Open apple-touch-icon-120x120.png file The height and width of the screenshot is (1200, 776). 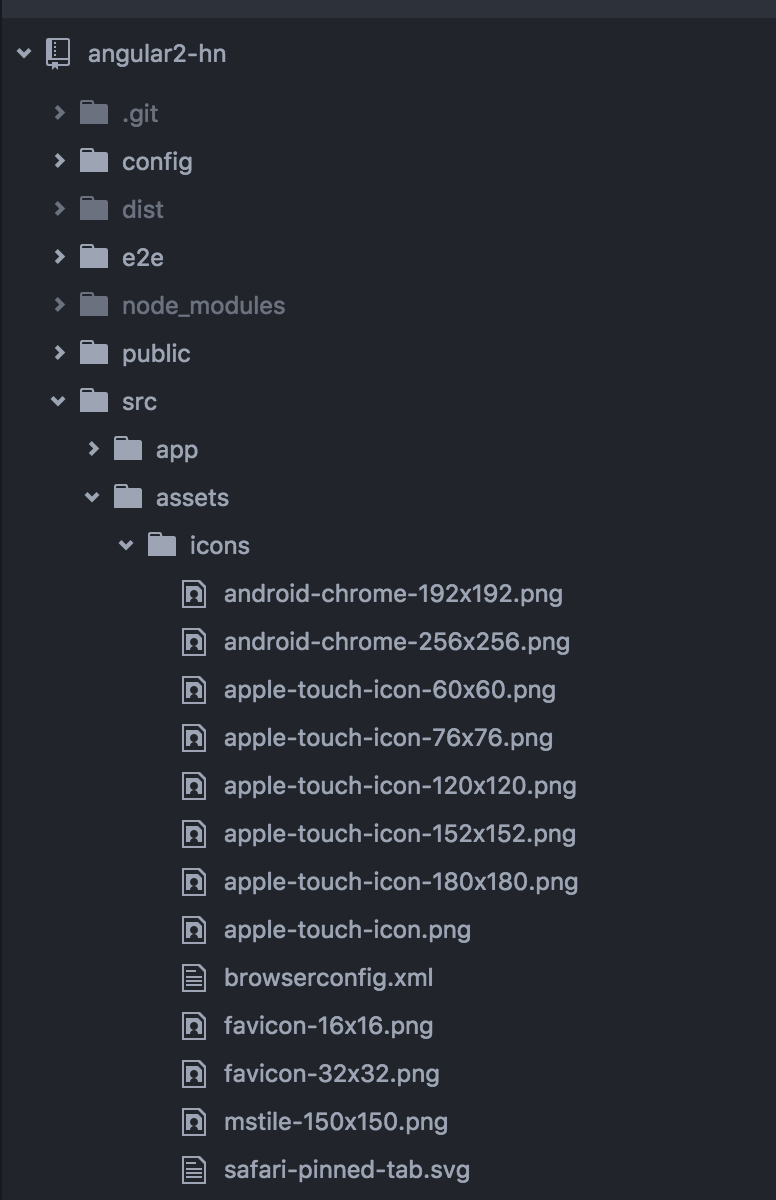pyautogui.click(x=400, y=786)
